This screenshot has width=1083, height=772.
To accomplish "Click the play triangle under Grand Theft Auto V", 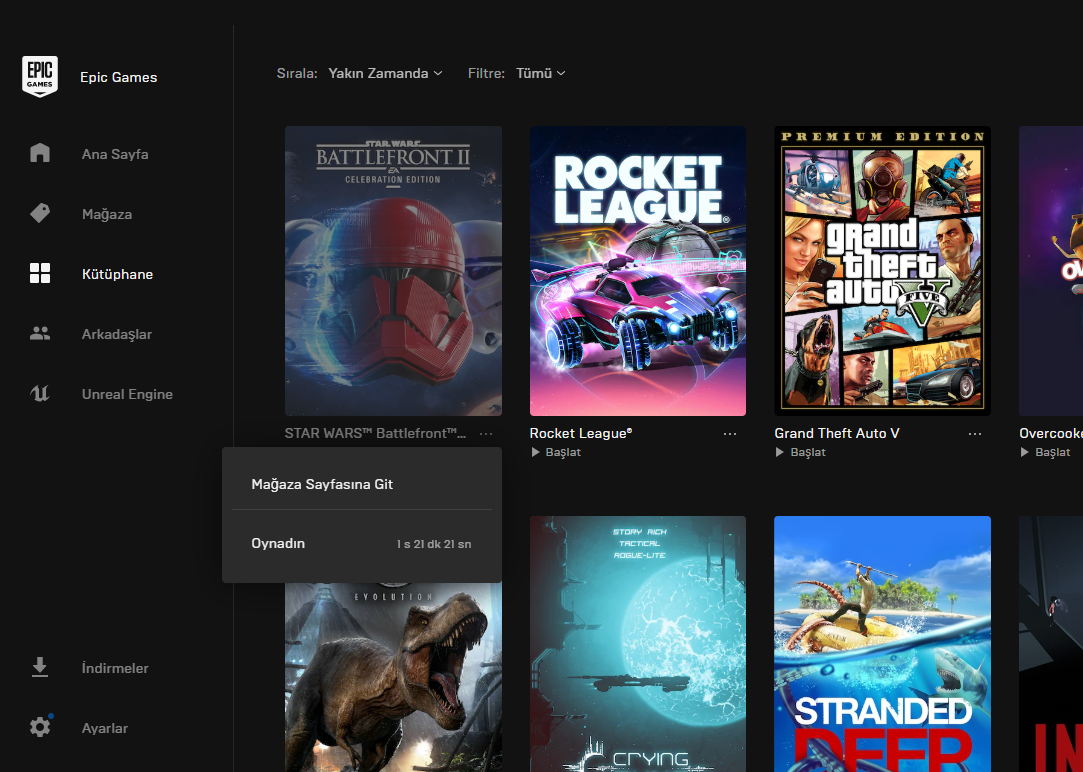I will (780, 452).
